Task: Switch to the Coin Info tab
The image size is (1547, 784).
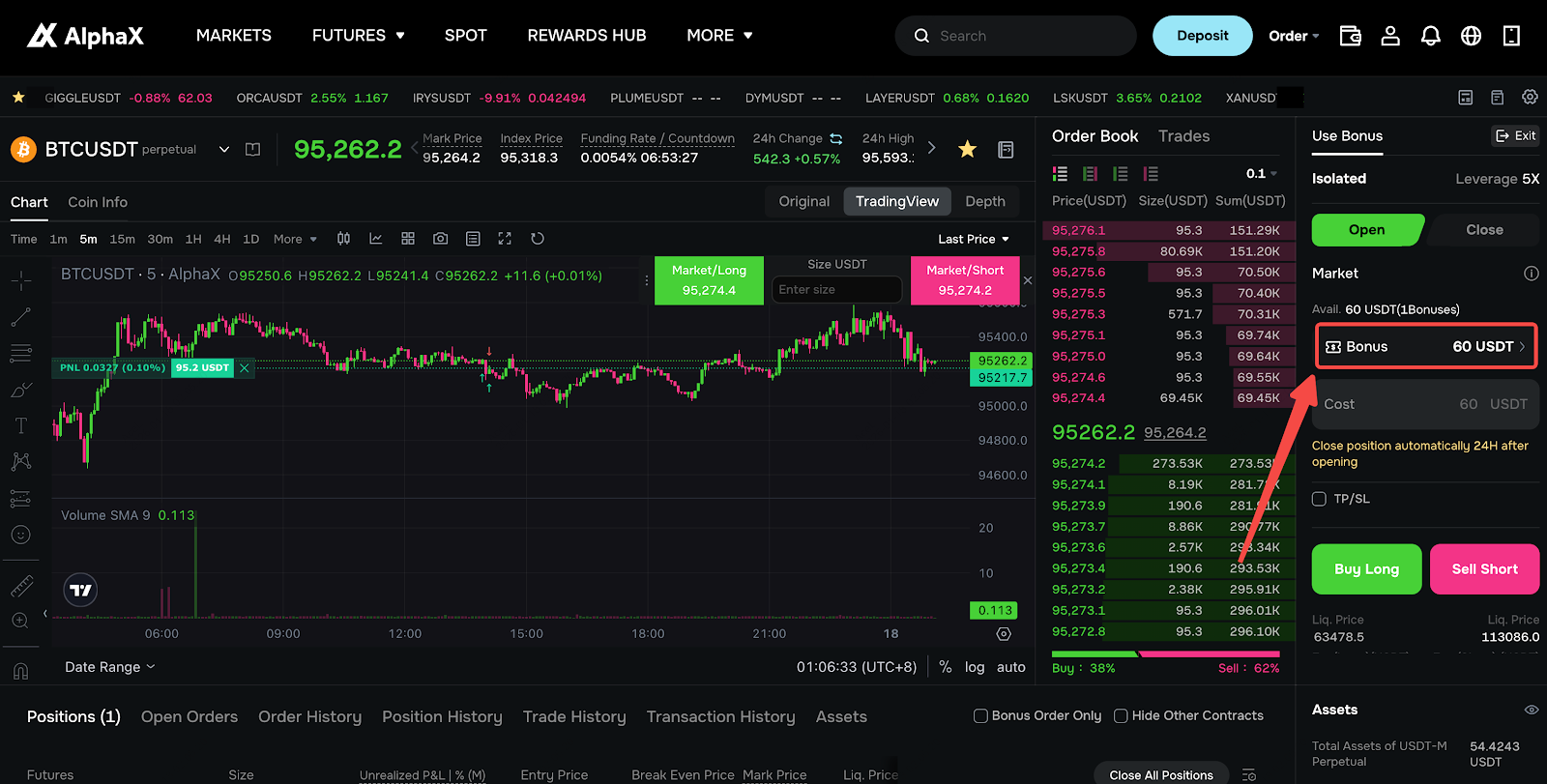Action: point(98,202)
